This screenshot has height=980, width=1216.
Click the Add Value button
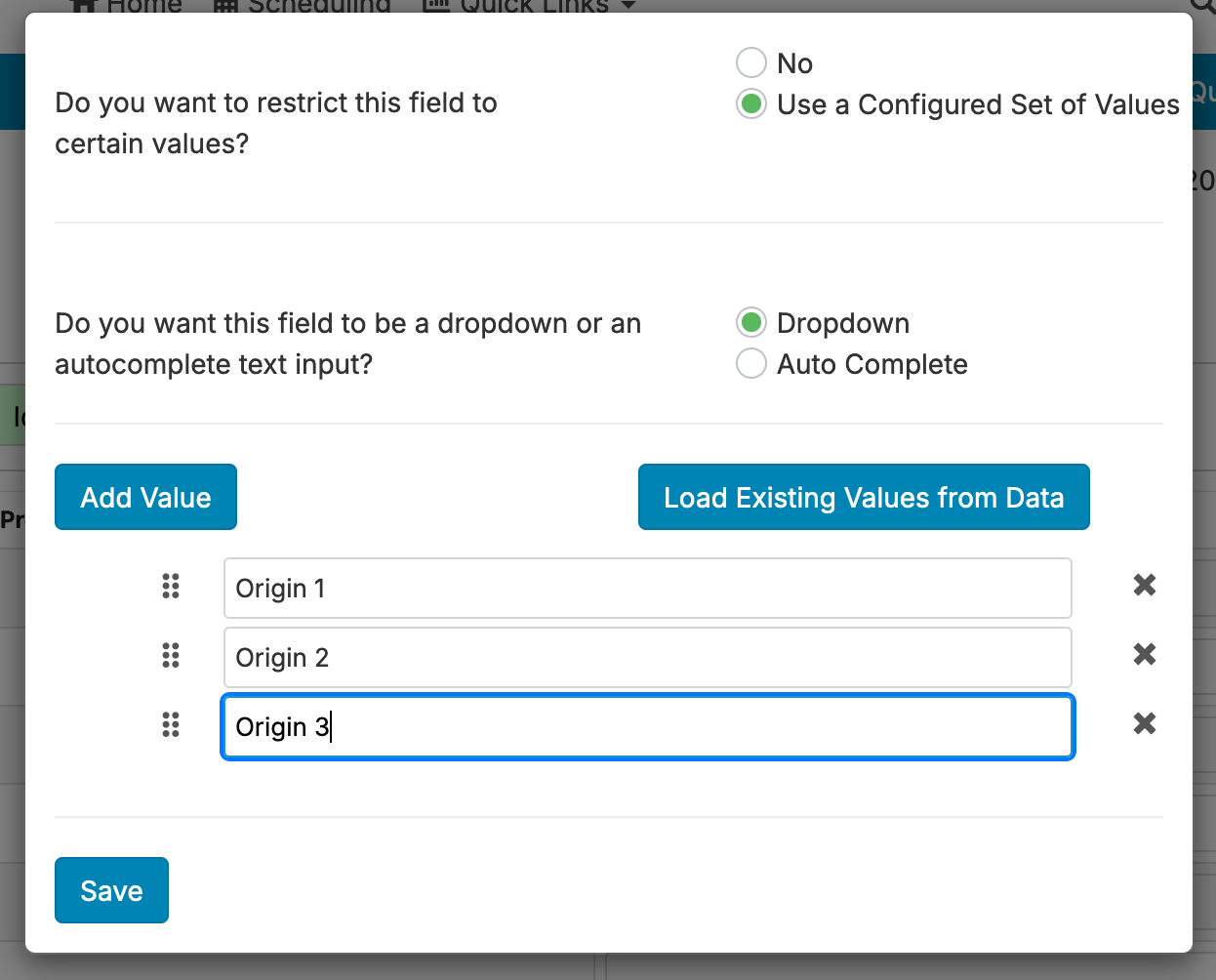[x=144, y=497]
